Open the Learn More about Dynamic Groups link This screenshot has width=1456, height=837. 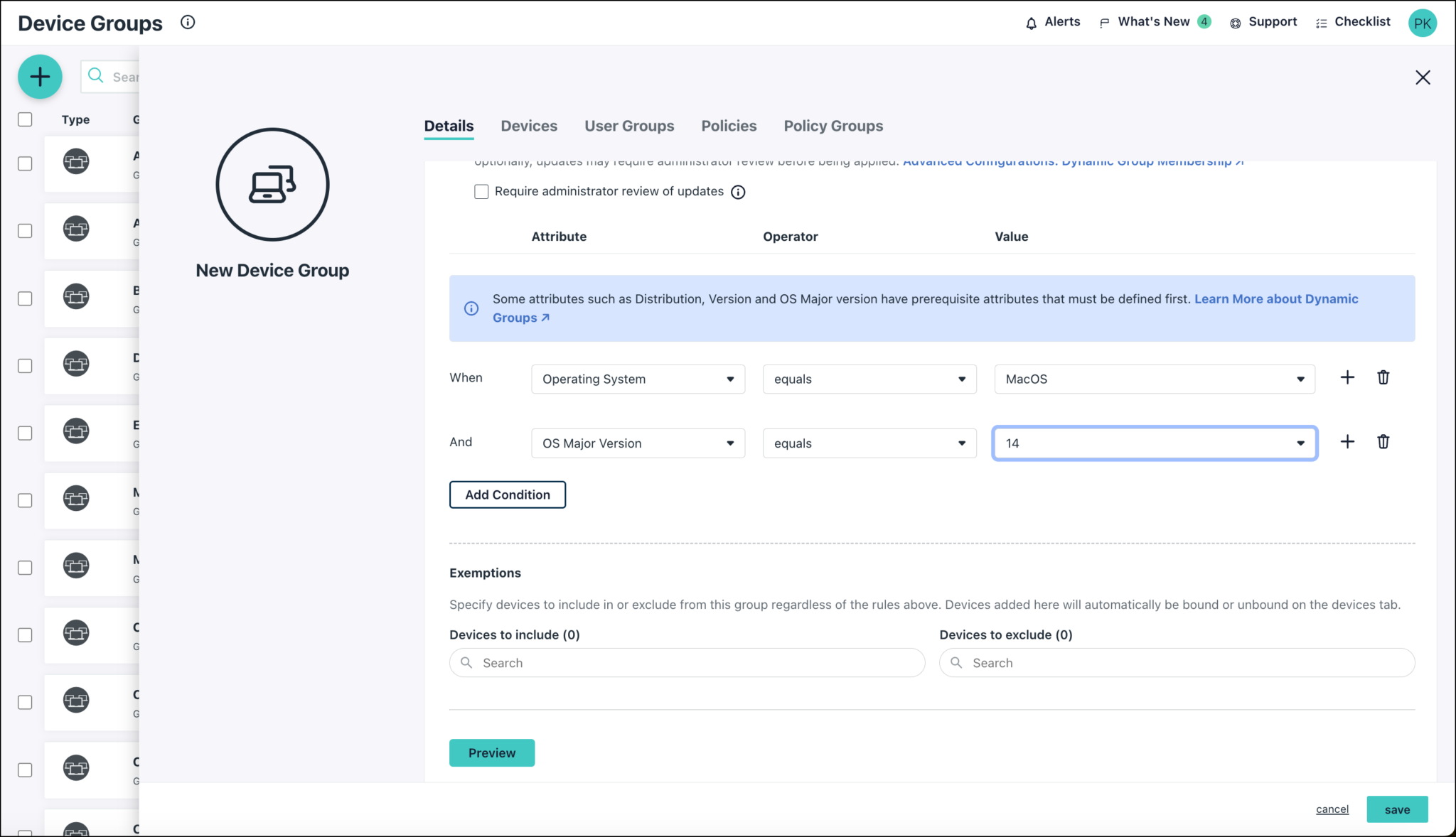[x=1276, y=298]
